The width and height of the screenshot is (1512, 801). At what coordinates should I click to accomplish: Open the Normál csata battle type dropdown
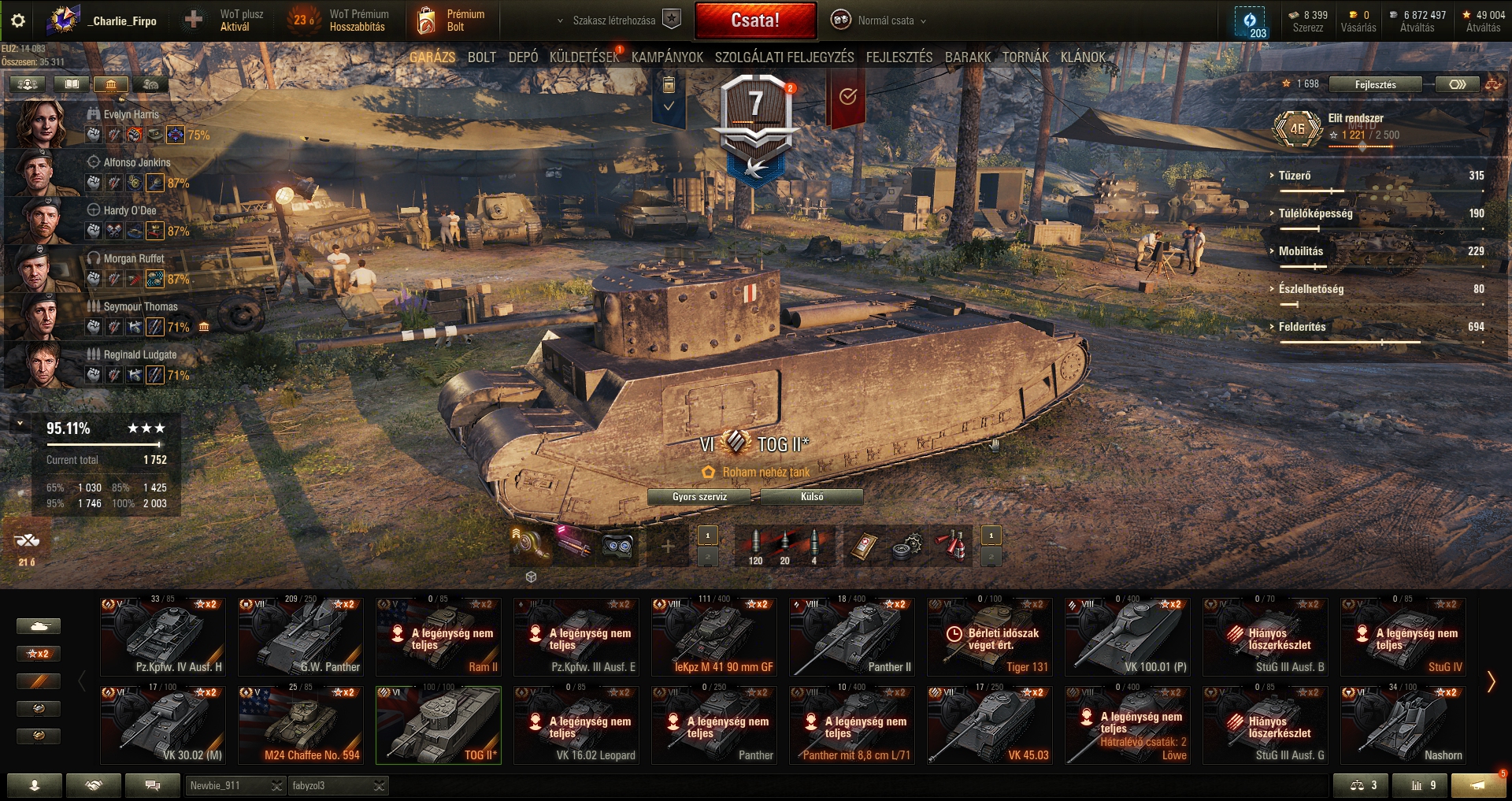tap(880, 20)
